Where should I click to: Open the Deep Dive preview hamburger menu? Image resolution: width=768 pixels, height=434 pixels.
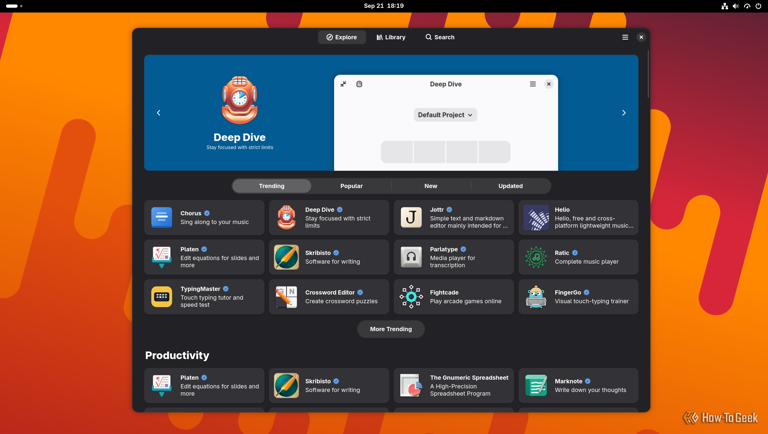tap(533, 84)
